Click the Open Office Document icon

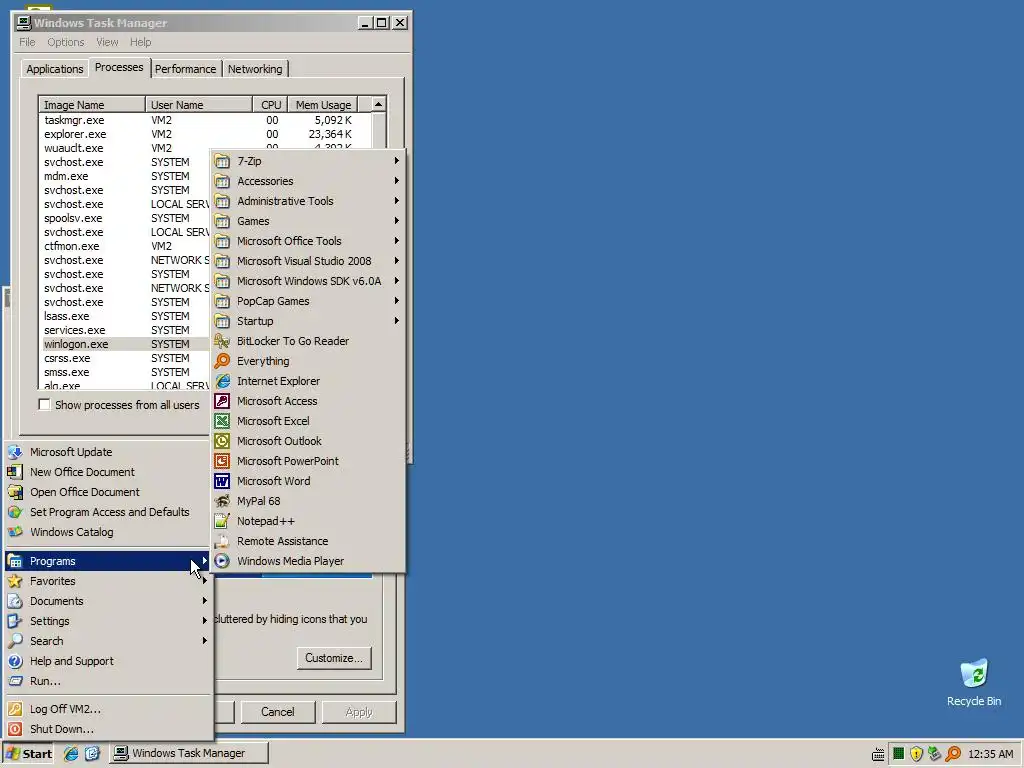pos(15,492)
